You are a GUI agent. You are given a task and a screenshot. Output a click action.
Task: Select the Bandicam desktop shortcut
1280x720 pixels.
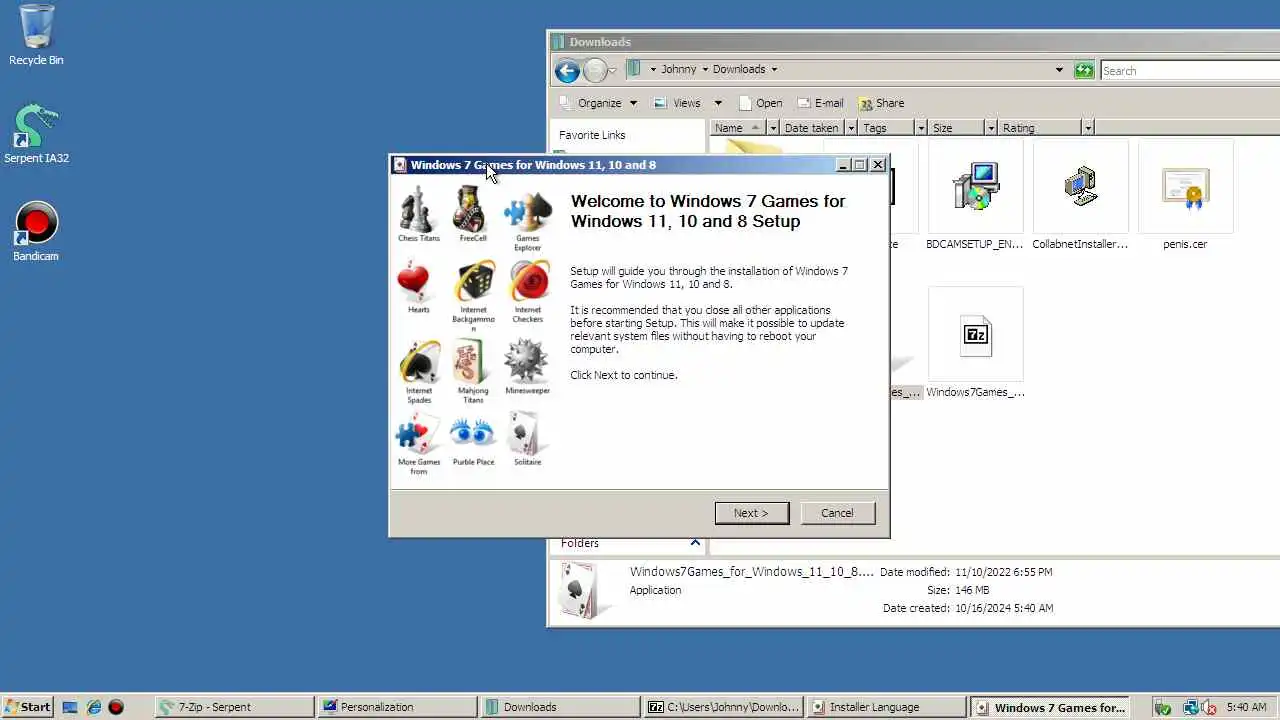coord(36,232)
